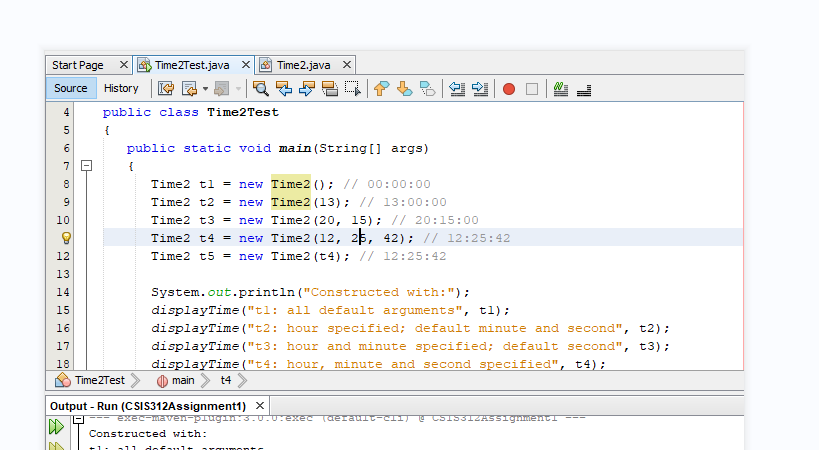
Task: Click Time2Test in the breadcrumb bar
Action: [x=99, y=381]
